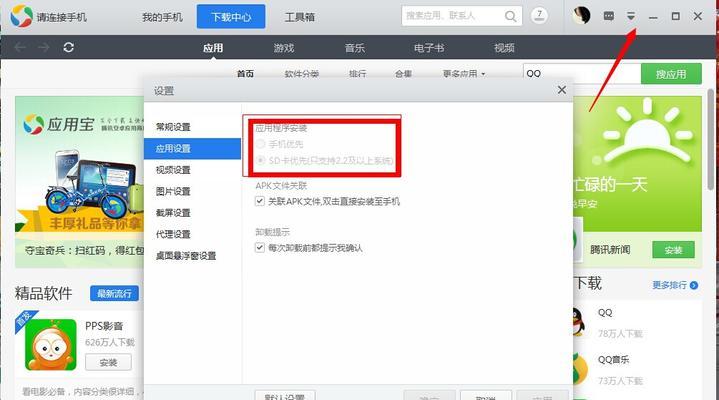This screenshot has height=400, width=719.
Task: Expand 更多应用 dropdown
Action: coord(464,73)
